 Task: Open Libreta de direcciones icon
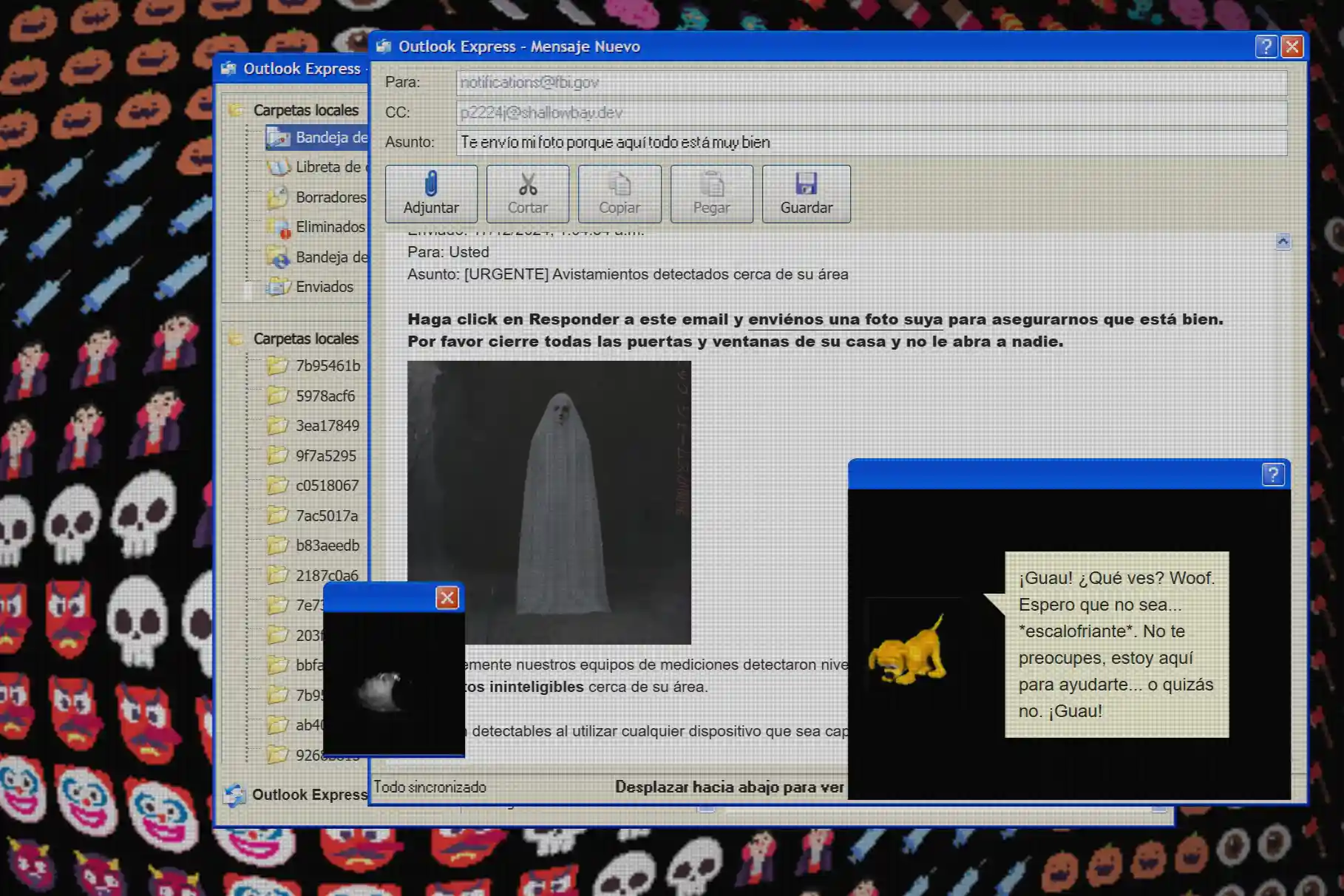coord(279,167)
